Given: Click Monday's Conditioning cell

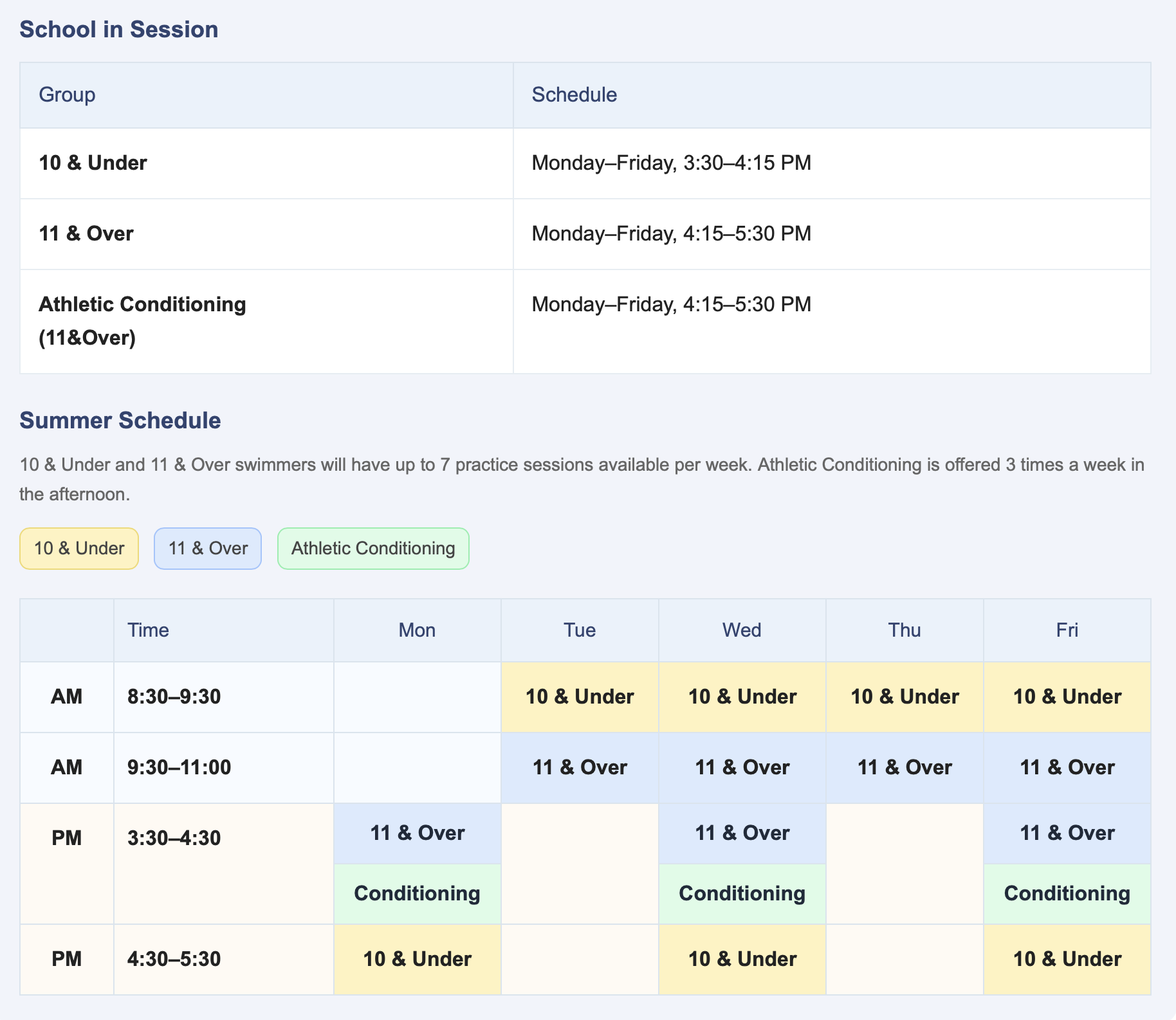Looking at the screenshot, I should [x=418, y=894].
